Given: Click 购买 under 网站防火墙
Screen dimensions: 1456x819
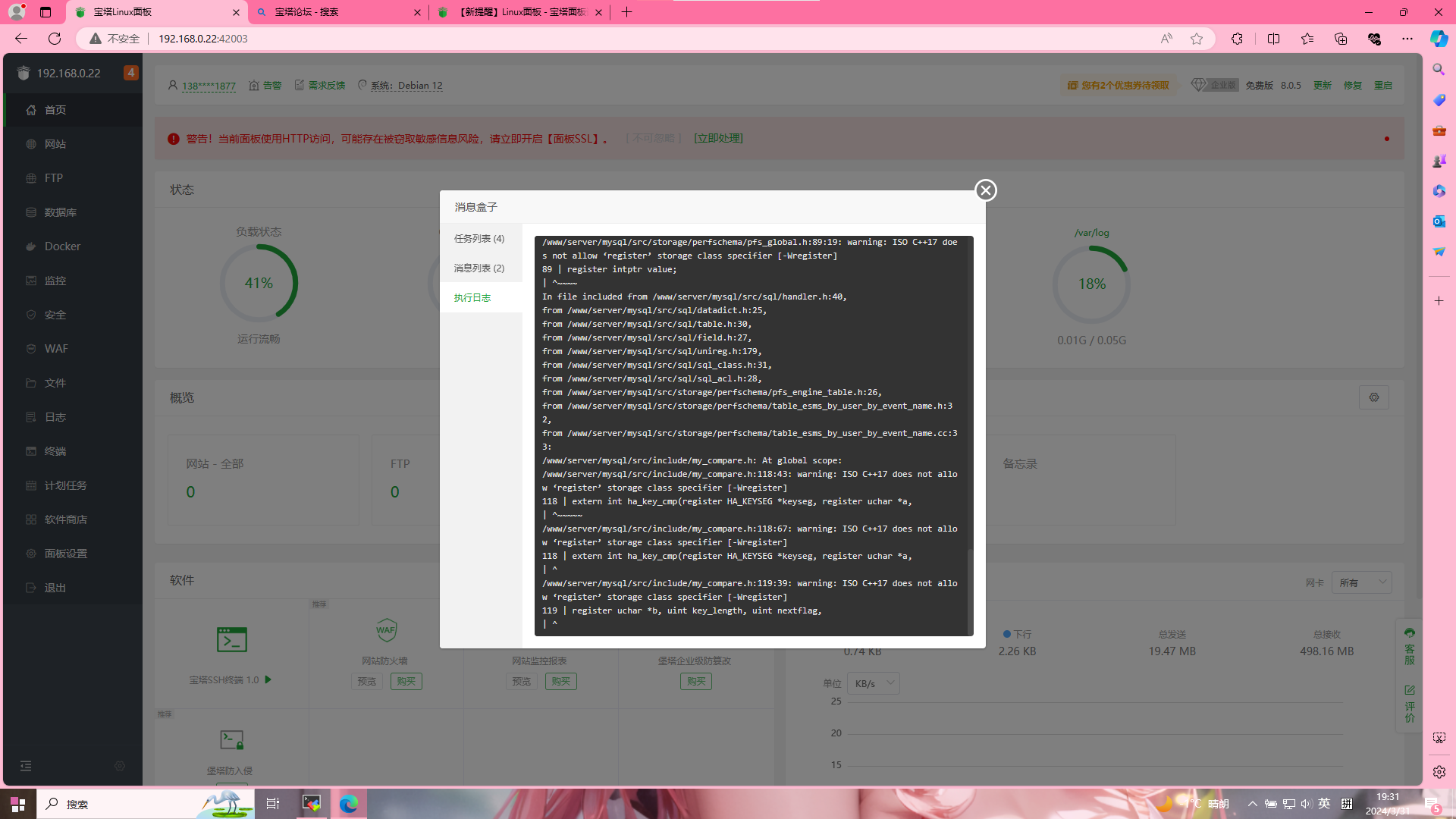Looking at the screenshot, I should coord(406,681).
